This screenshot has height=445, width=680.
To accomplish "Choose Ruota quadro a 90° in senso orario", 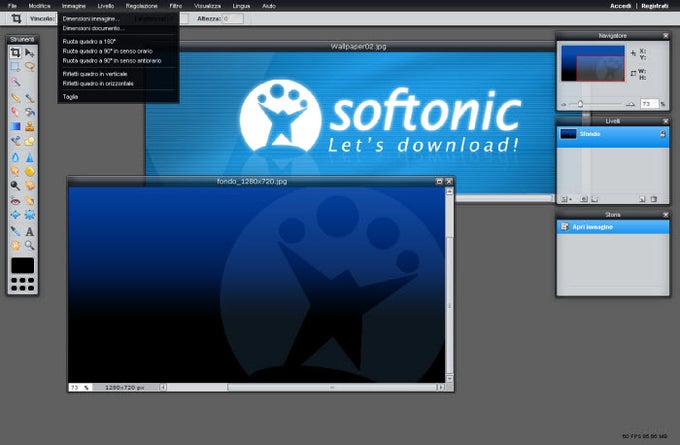I will (118, 51).
